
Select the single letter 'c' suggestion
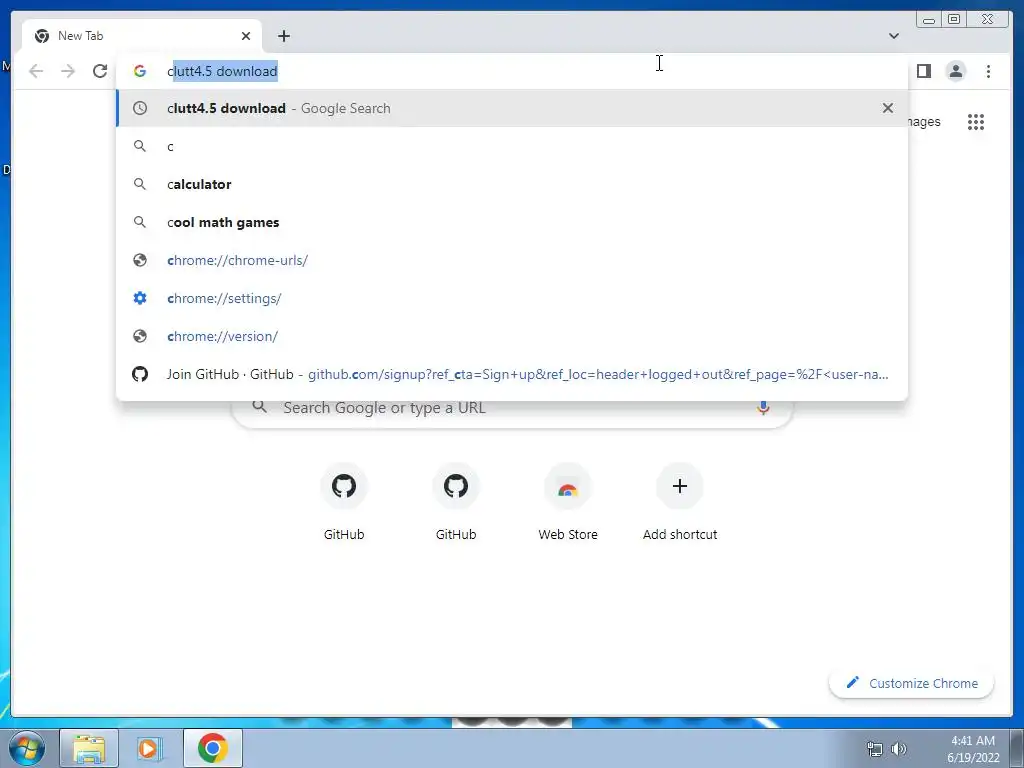tap(511, 146)
